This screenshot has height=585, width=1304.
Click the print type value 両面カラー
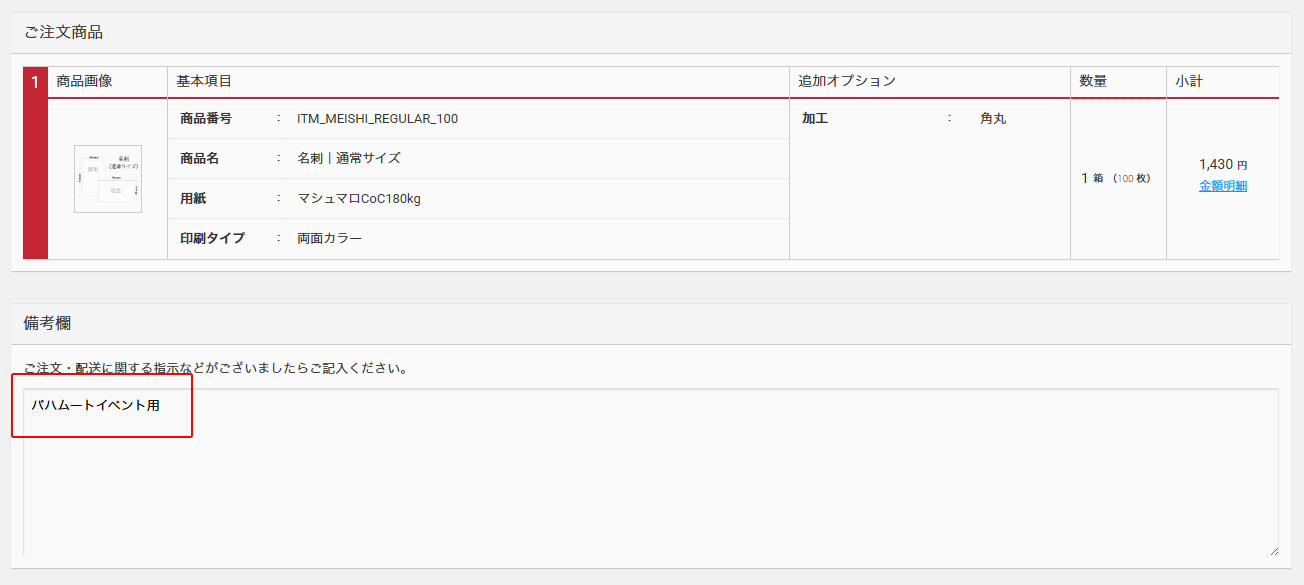click(329, 239)
